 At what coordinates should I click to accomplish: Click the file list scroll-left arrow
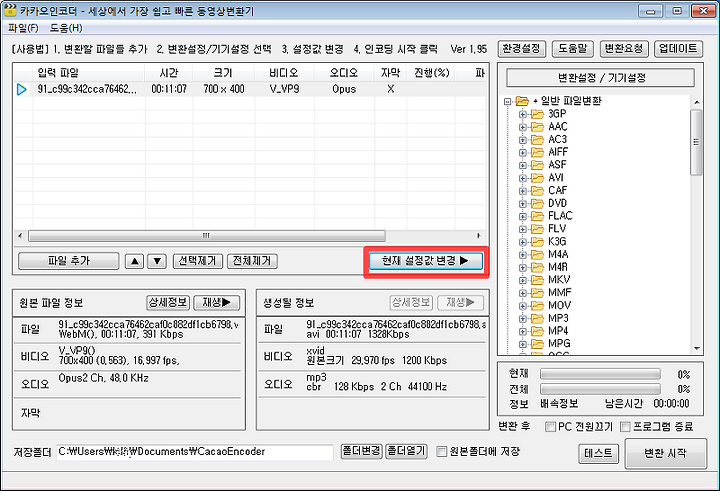click(20, 236)
